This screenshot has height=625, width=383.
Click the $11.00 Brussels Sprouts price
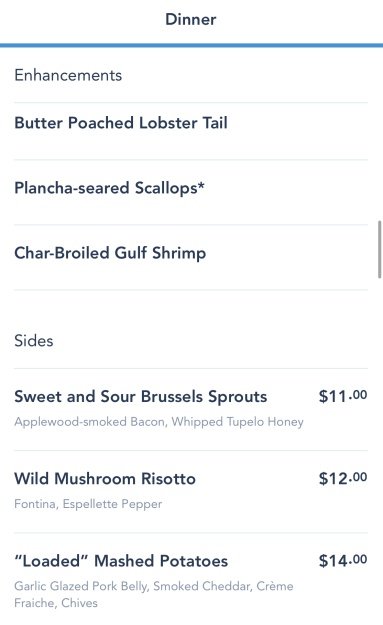pyautogui.click(x=343, y=396)
